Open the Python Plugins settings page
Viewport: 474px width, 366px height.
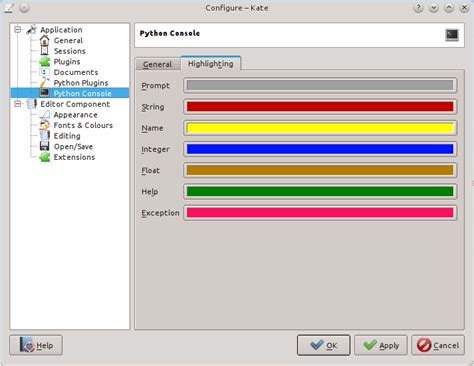coord(81,83)
